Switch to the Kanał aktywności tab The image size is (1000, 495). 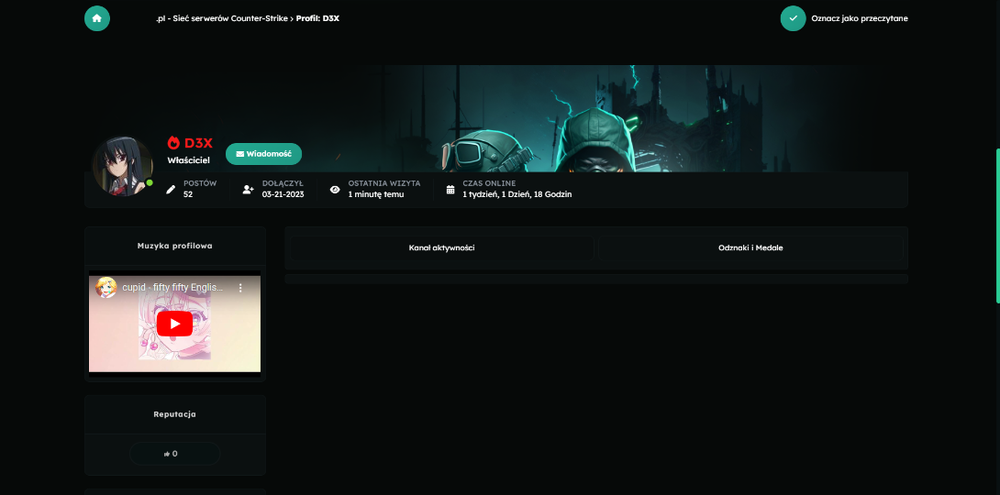point(441,248)
